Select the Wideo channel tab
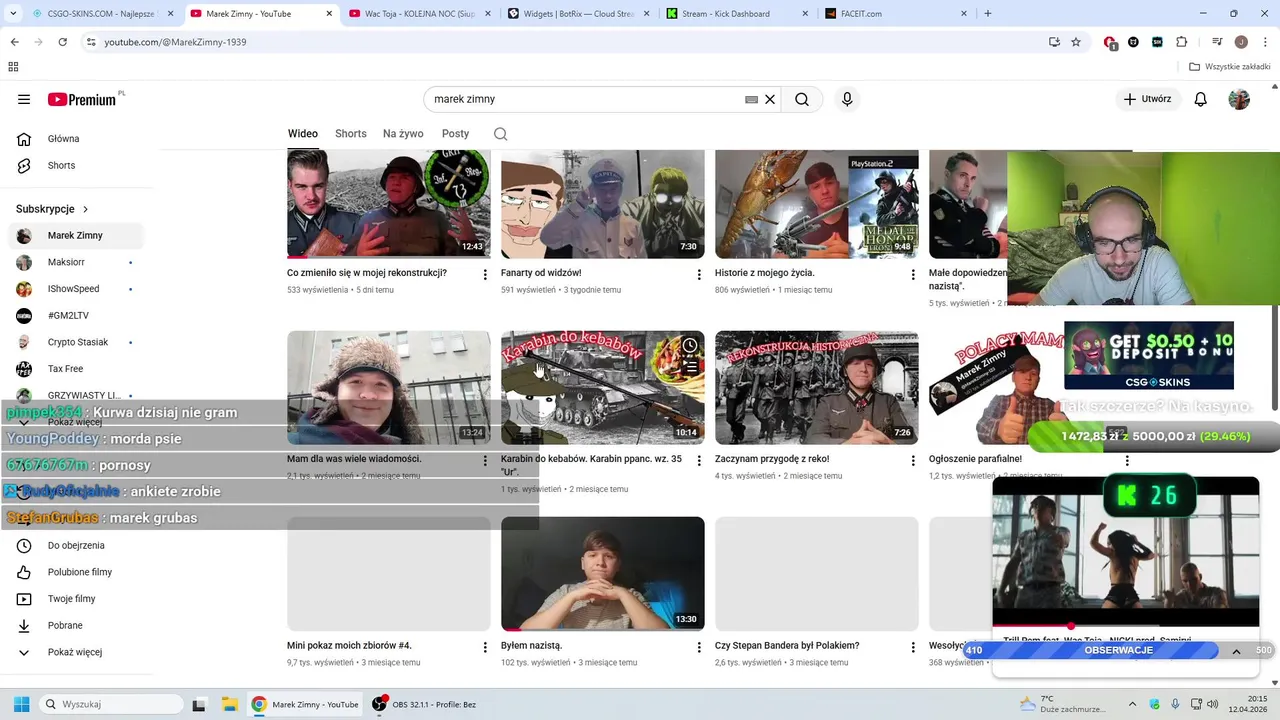1280x720 pixels. click(303, 134)
